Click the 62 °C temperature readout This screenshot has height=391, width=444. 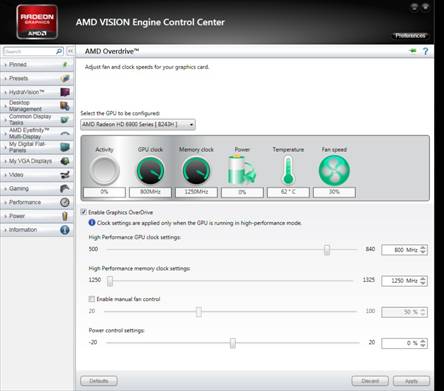click(x=288, y=192)
